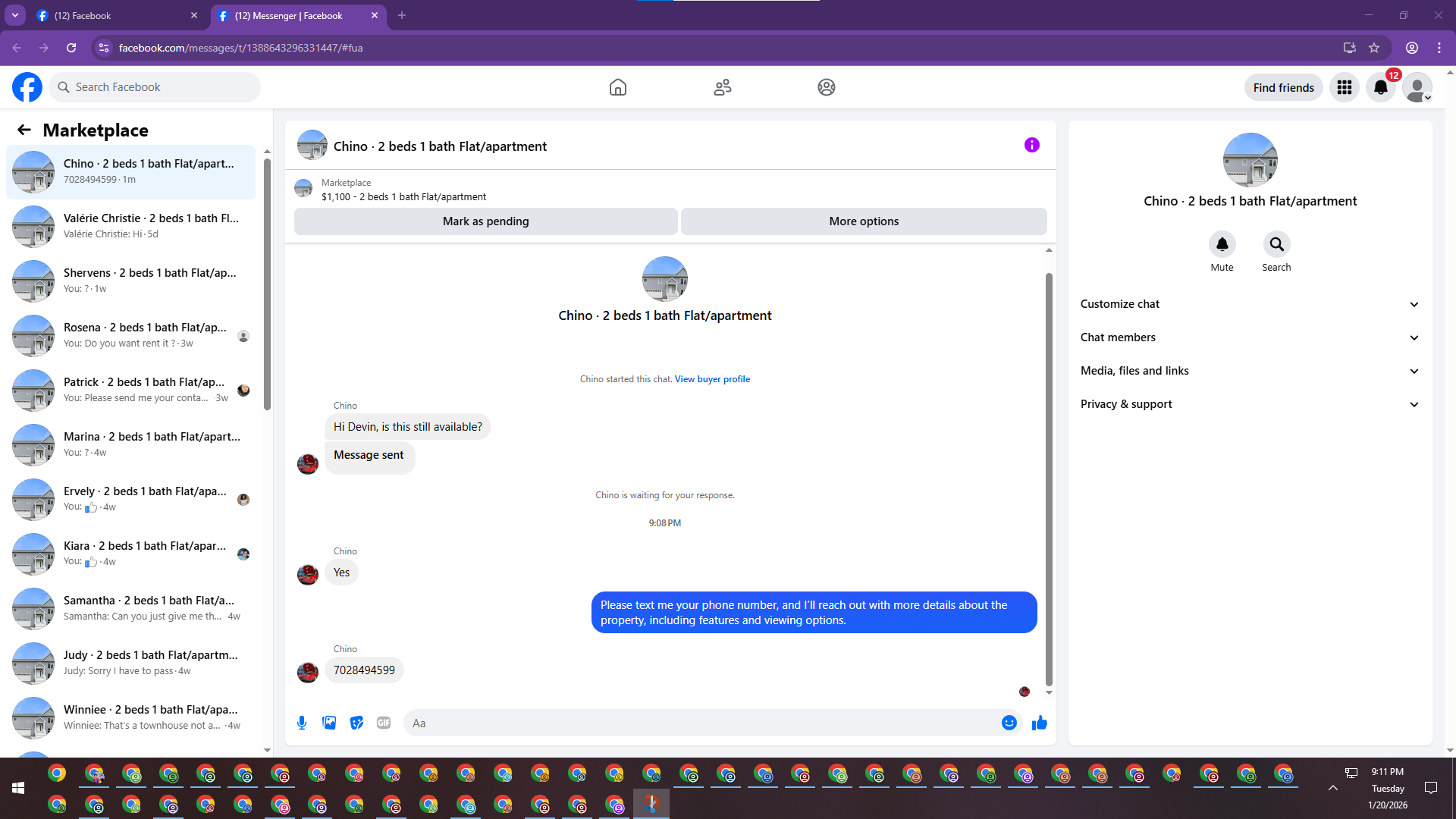
Task: Send a voice clip with microphone
Action: 302,723
